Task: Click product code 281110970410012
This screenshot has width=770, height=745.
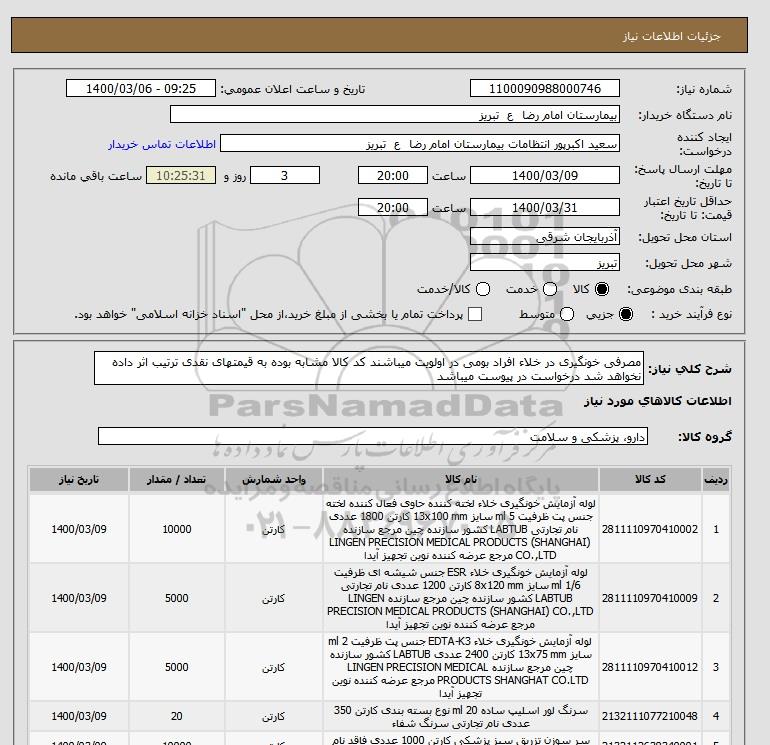Action: pos(650,667)
